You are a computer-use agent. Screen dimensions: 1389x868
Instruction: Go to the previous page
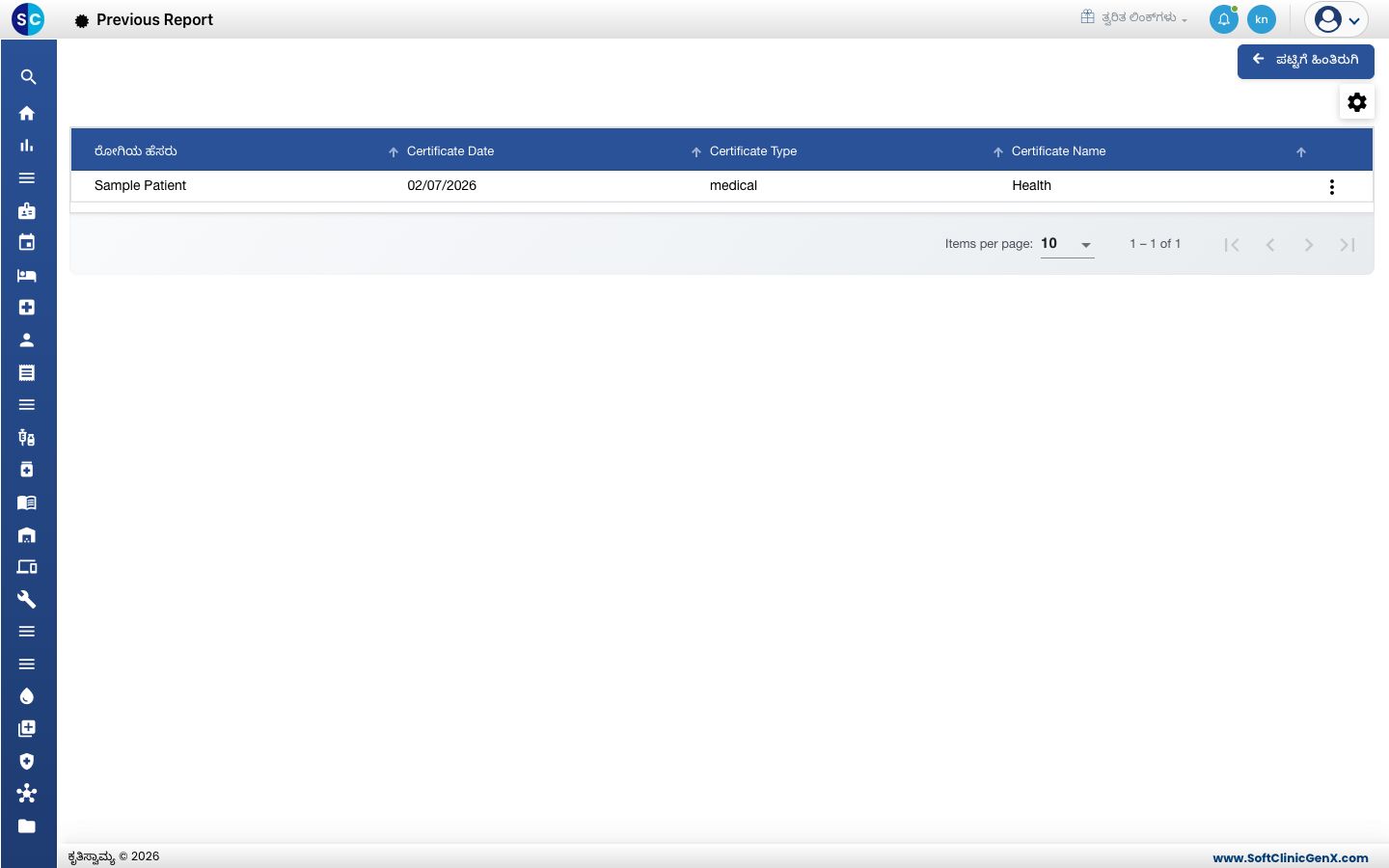pyautogui.click(x=1270, y=245)
